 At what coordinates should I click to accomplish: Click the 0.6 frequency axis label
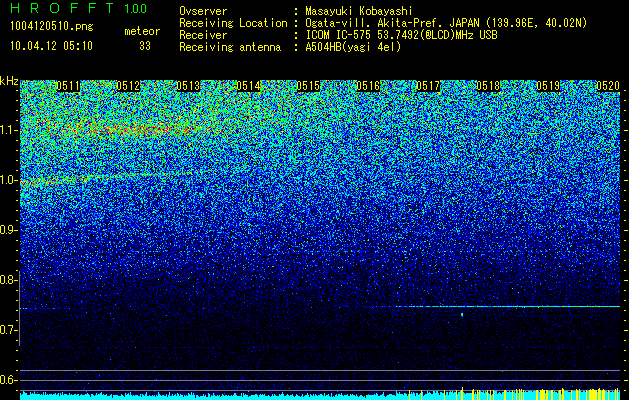[9, 380]
